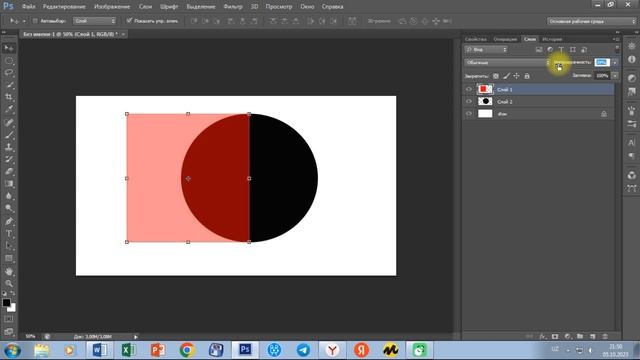This screenshot has height=360, width=640.
Task: Select the Clone Stamp tool
Action: point(9,147)
